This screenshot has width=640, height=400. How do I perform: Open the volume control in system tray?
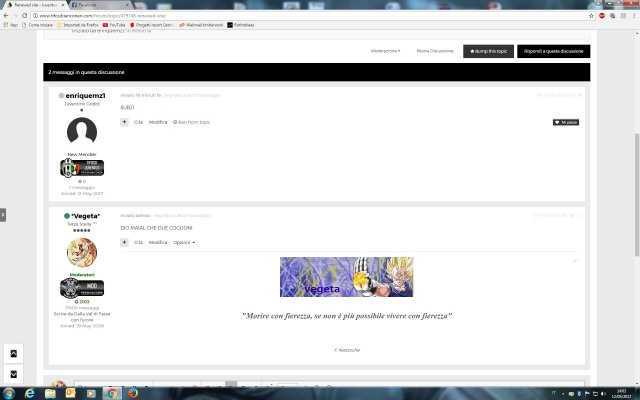[603, 393]
